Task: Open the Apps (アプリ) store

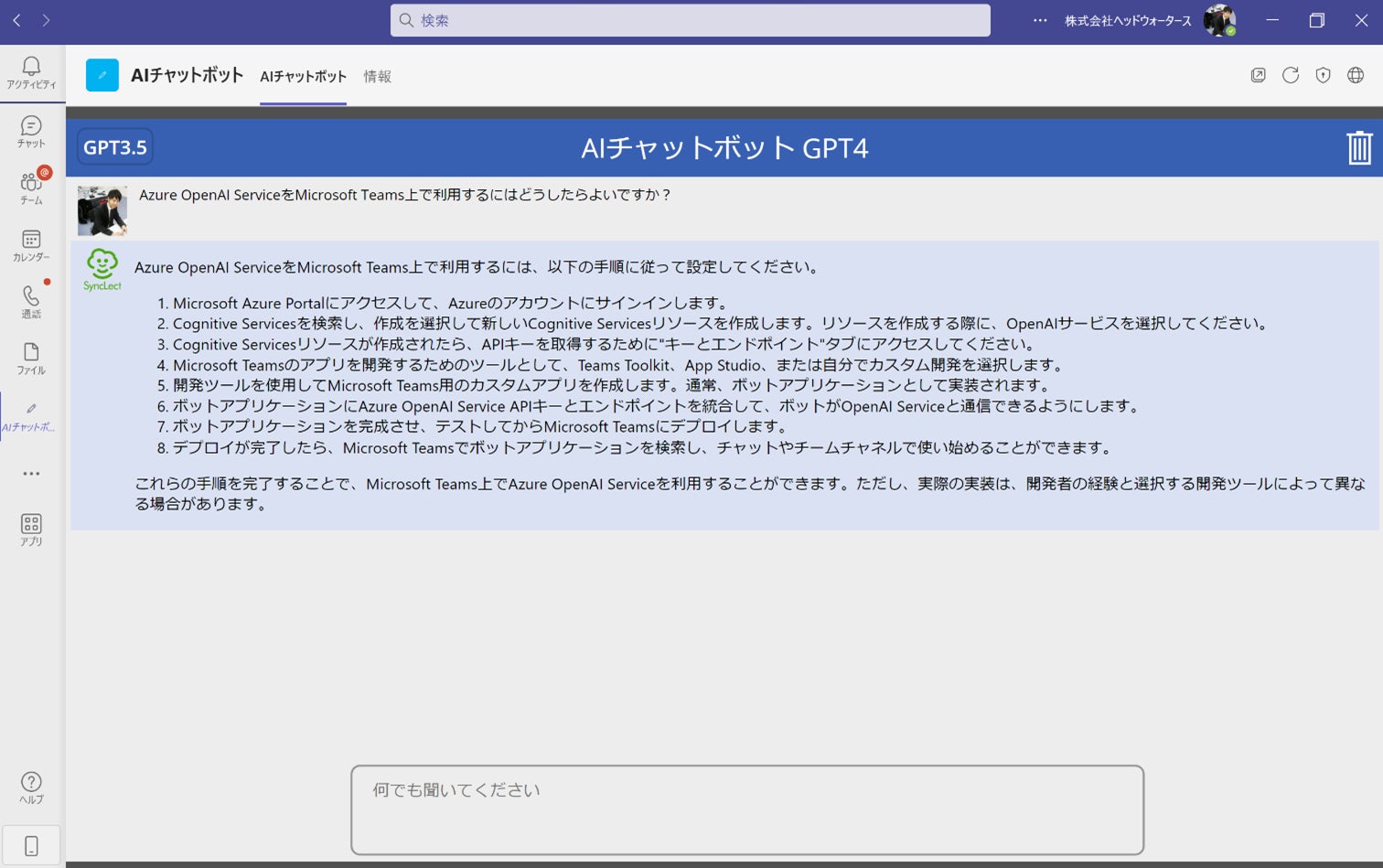Action: click(31, 530)
